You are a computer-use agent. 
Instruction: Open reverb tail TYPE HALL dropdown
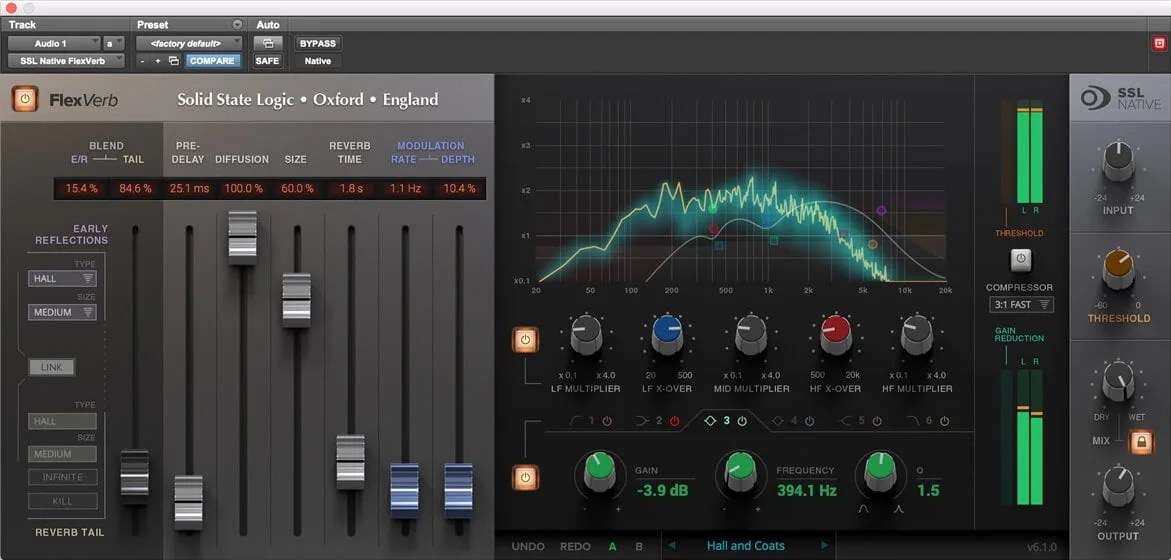point(62,421)
